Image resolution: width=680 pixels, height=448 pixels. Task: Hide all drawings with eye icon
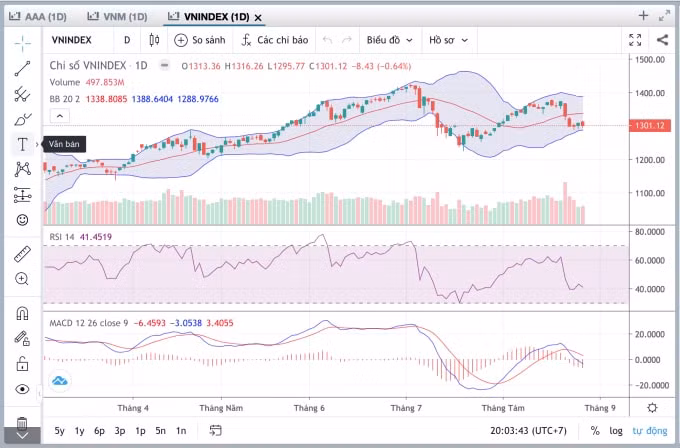(22, 389)
